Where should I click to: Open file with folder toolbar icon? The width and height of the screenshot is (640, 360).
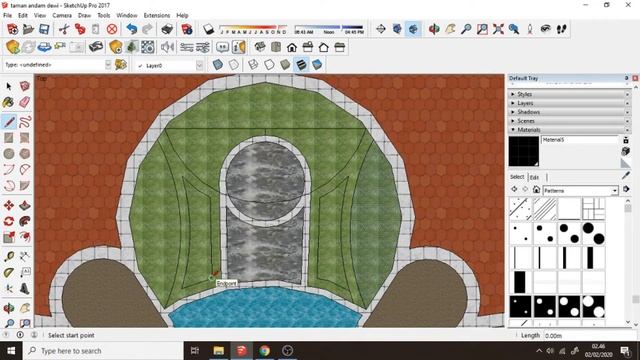tap(28, 29)
